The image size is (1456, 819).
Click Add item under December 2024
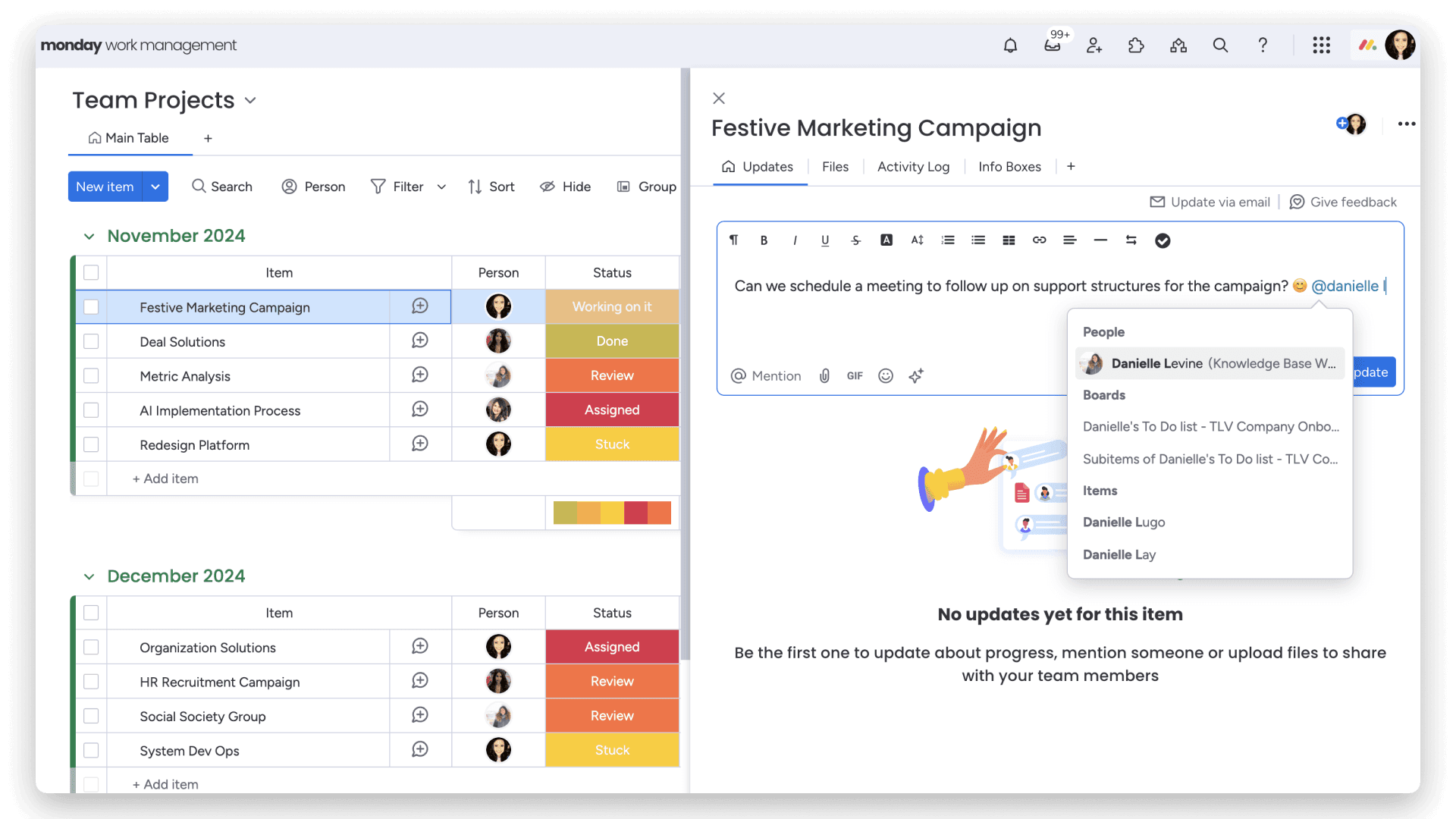point(165,783)
